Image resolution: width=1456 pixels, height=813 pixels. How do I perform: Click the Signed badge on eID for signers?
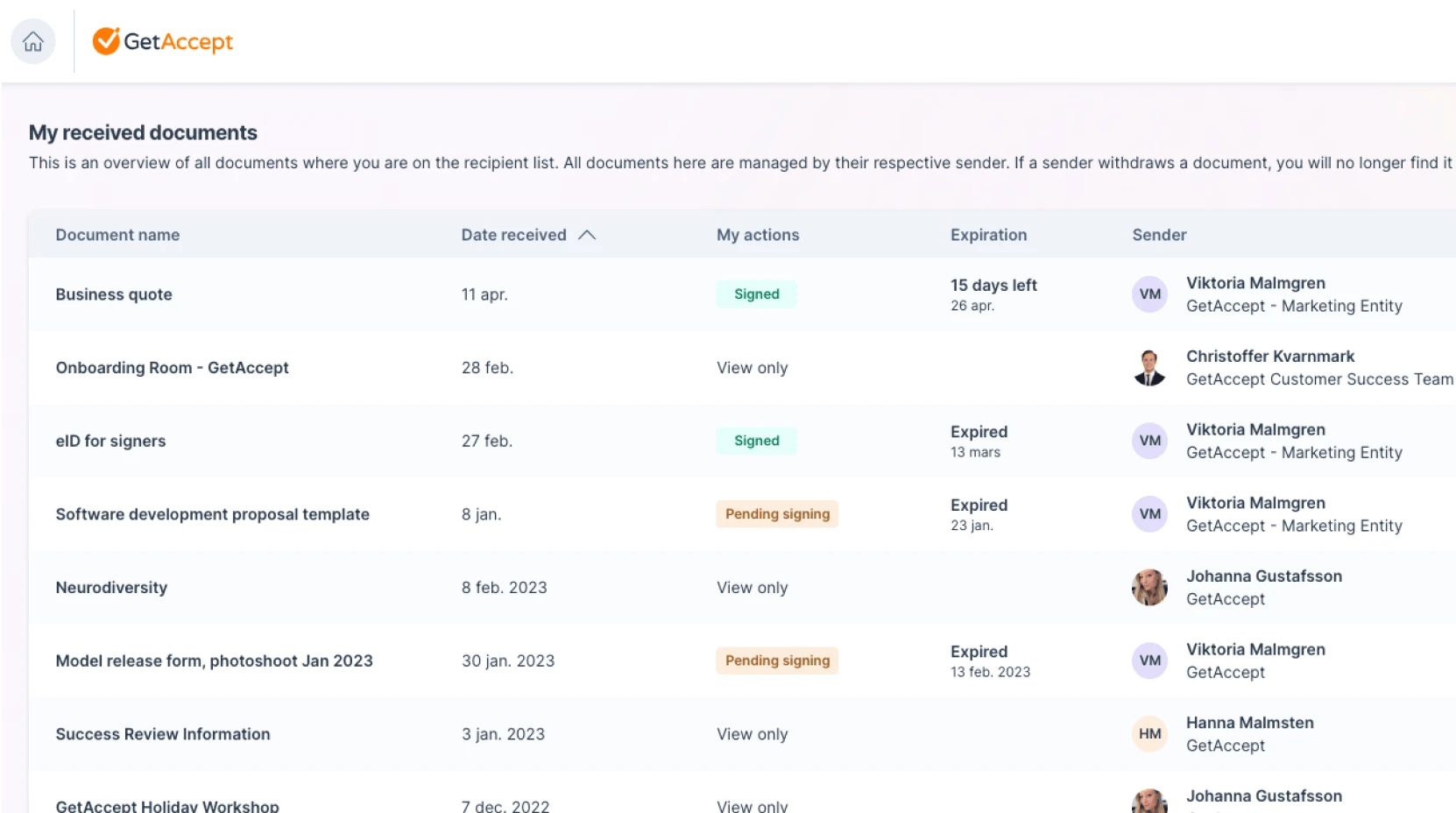pos(755,441)
